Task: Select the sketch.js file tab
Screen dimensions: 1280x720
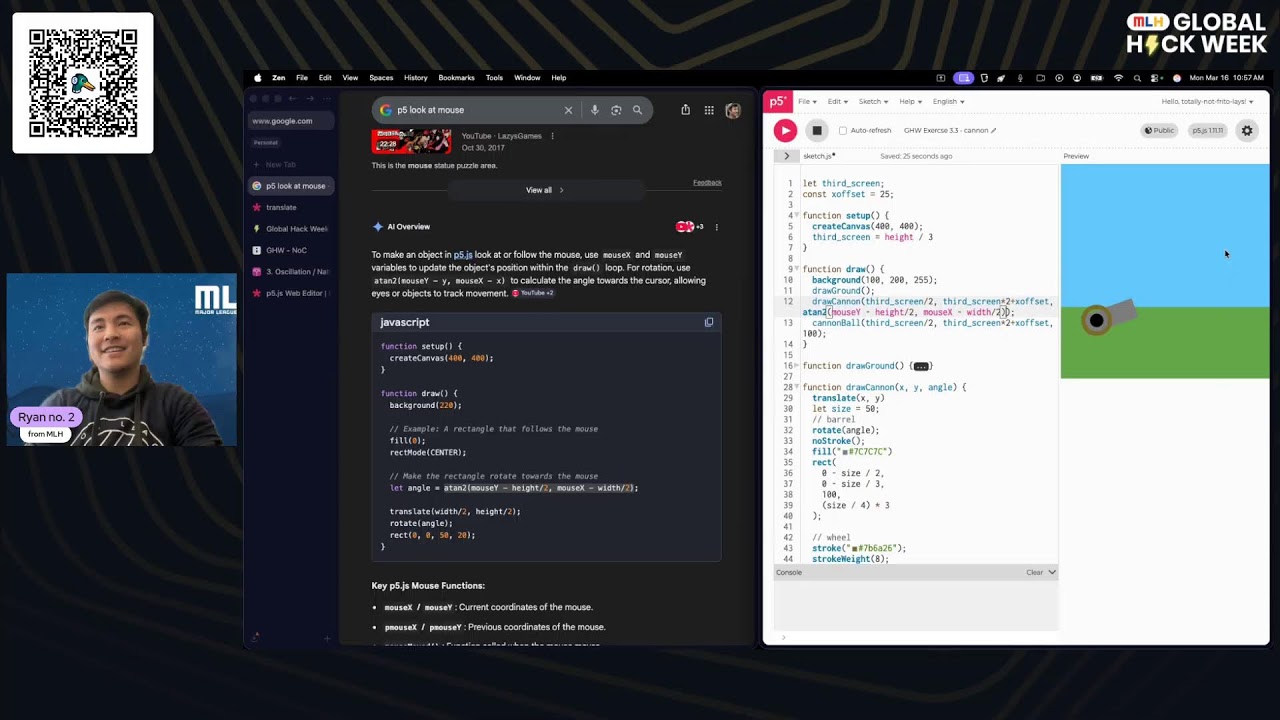Action: pos(819,156)
